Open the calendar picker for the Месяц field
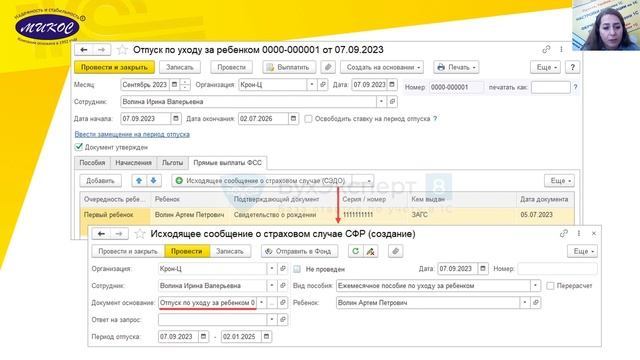The height and width of the screenshot is (360, 640). click(x=174, y=84)
